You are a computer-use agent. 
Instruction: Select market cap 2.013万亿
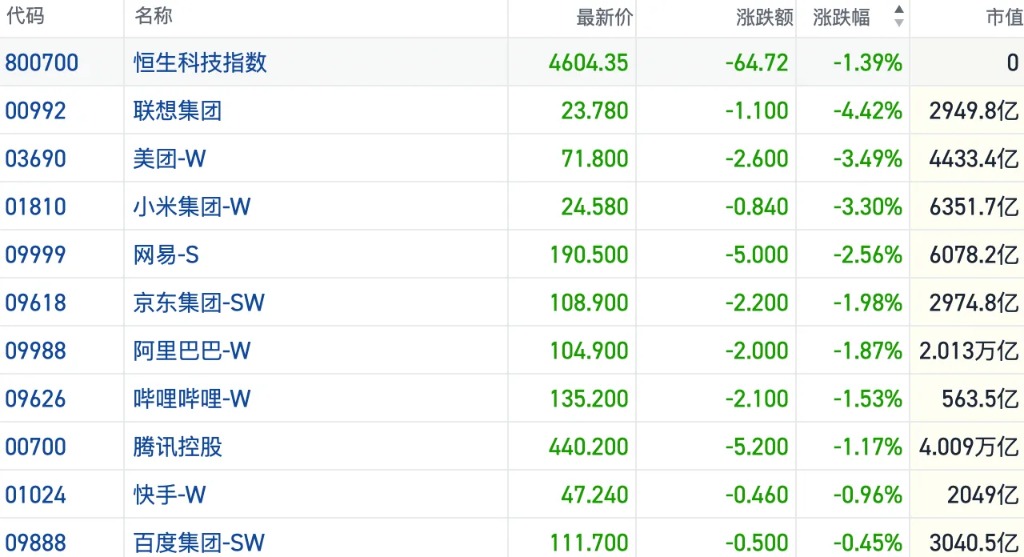pyautogui.click(x=969, y=351)
